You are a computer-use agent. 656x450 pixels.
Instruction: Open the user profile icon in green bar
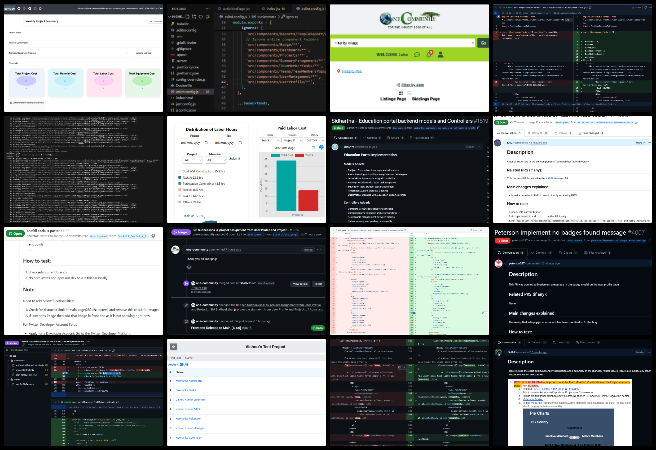point(441,54)
